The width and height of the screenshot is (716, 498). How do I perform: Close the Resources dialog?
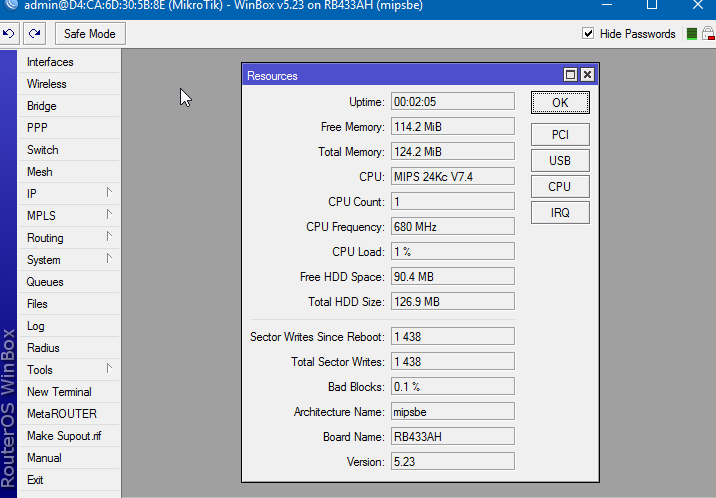coord(588,74)
